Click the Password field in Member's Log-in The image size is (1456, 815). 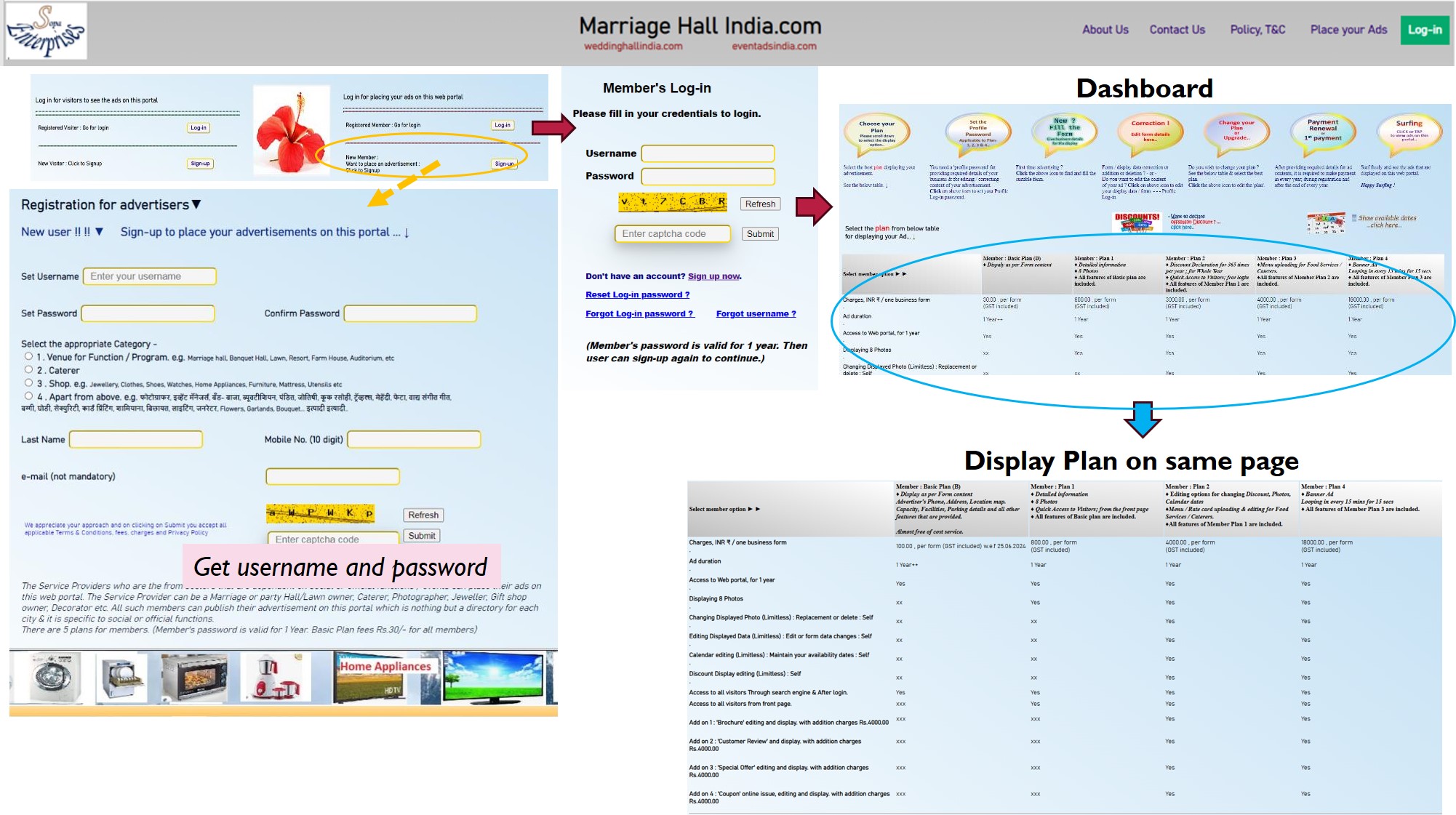708,176
